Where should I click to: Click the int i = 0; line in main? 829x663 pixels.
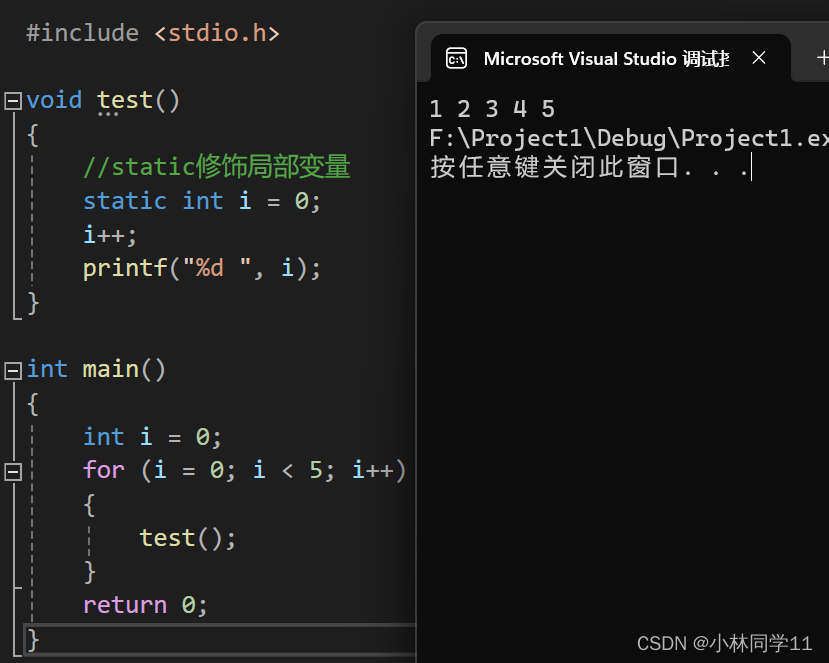click(x=152, y=437)
